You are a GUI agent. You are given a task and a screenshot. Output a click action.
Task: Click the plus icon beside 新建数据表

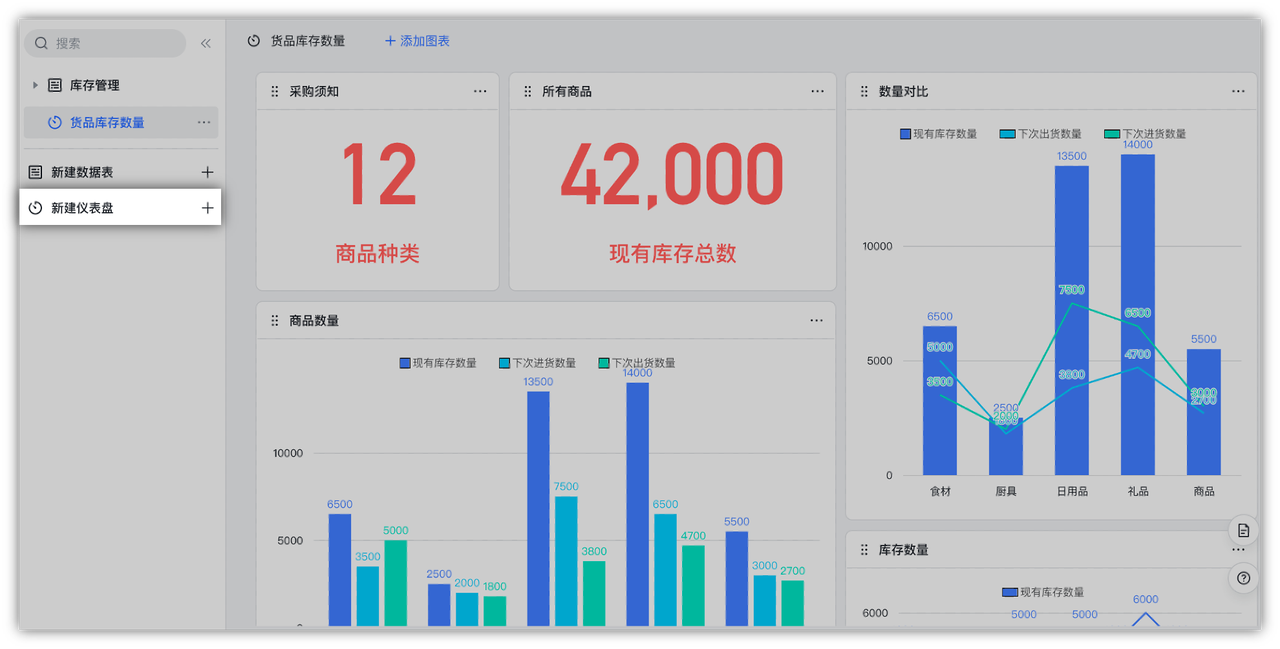207,172
